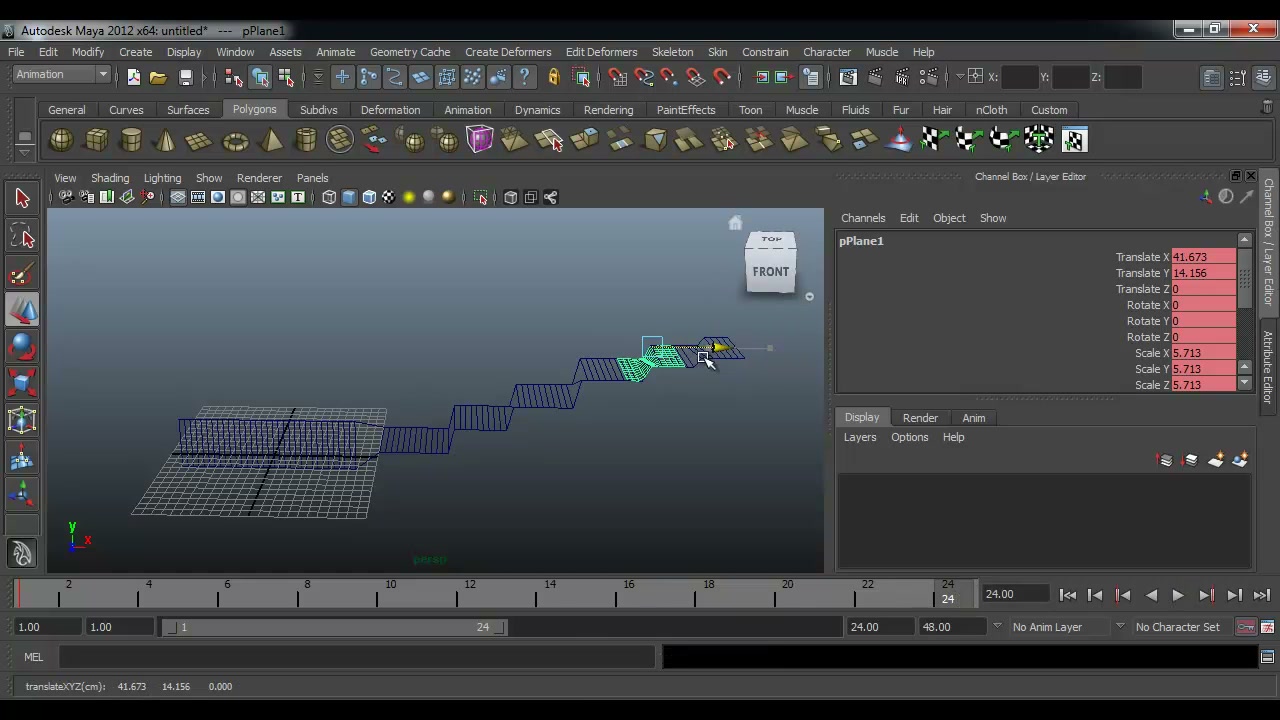Click the range slider bar end handle

click(x=502, y=627)
